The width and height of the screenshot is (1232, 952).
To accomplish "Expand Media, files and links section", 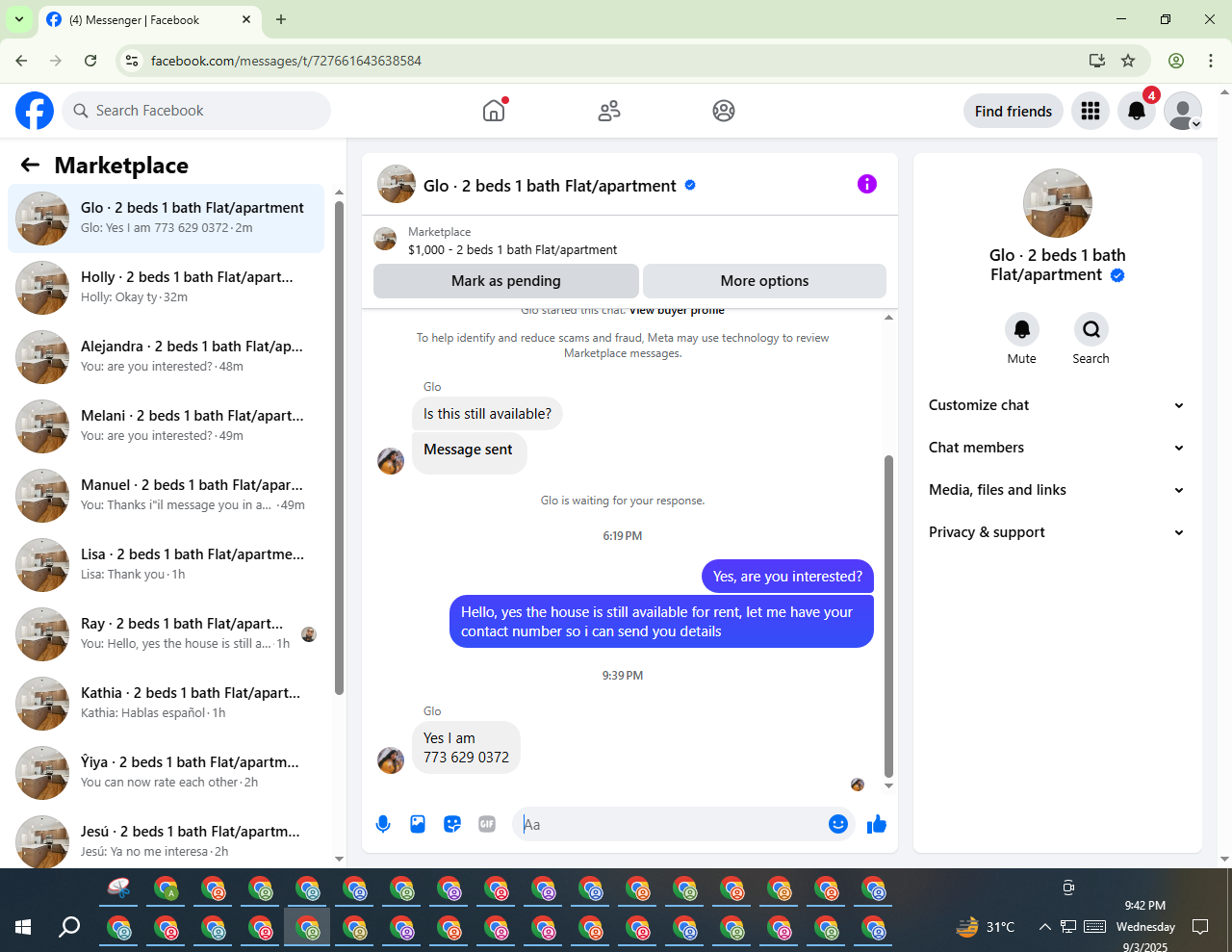I will coord(1057,490).
